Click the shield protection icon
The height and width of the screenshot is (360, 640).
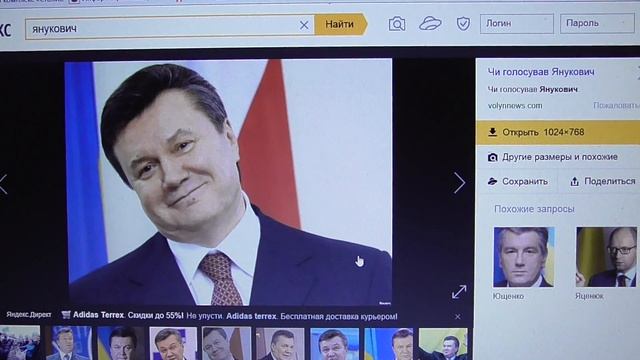[x=463, y=24]
